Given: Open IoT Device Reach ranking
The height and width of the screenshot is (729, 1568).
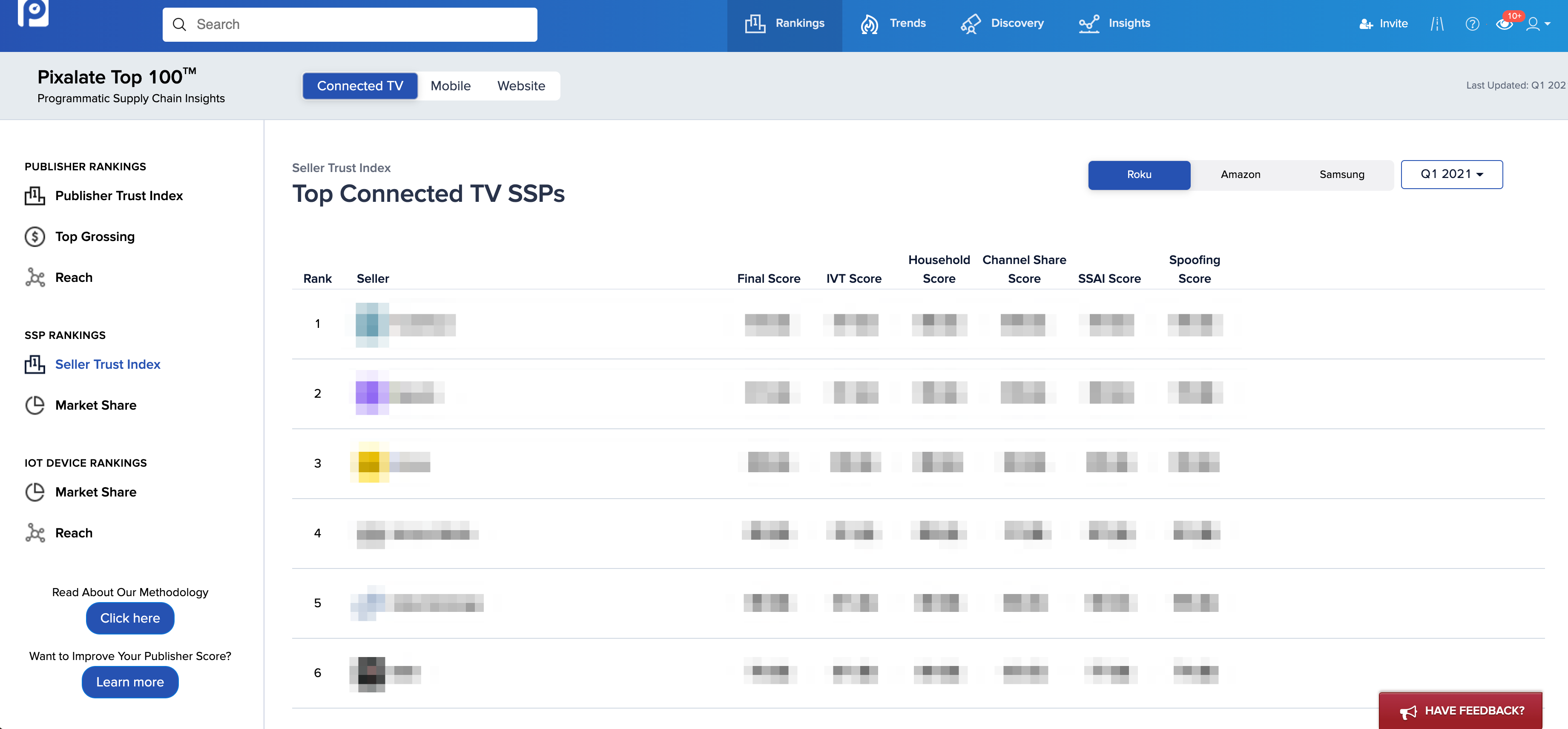Looking at the screenshot, I should coord(74,533).
